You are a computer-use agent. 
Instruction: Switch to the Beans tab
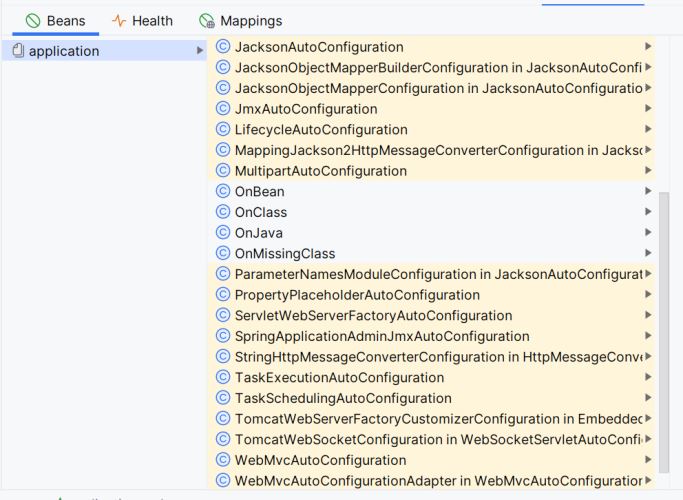point(55,21)
